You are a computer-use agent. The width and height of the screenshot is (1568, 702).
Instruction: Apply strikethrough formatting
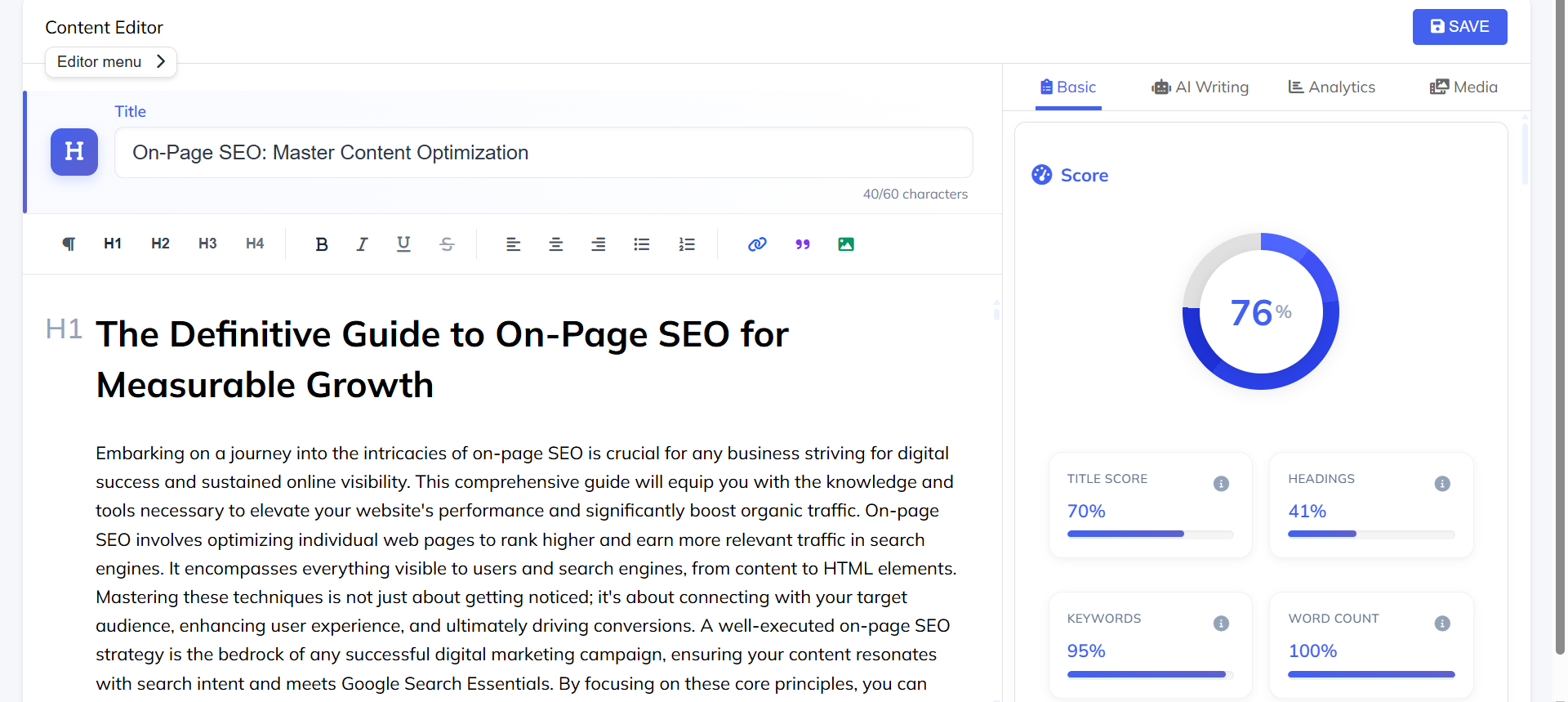(x=447, y=244)
